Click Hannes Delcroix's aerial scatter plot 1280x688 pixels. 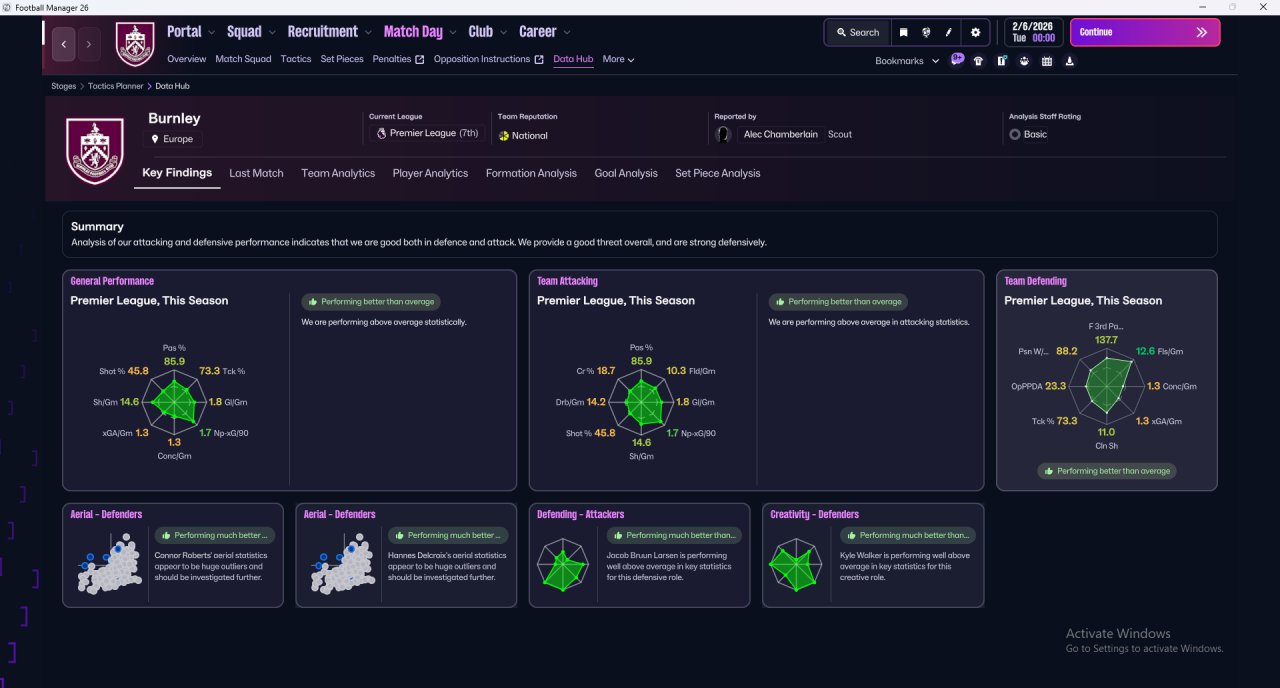click(344, 566)
